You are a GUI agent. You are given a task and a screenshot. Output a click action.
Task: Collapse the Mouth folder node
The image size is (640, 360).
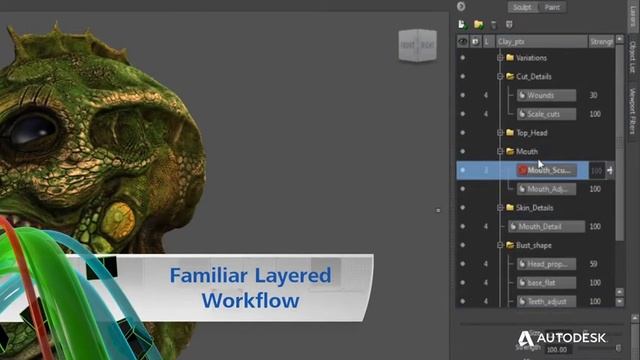pyautogui.click(x=500, y=151)
